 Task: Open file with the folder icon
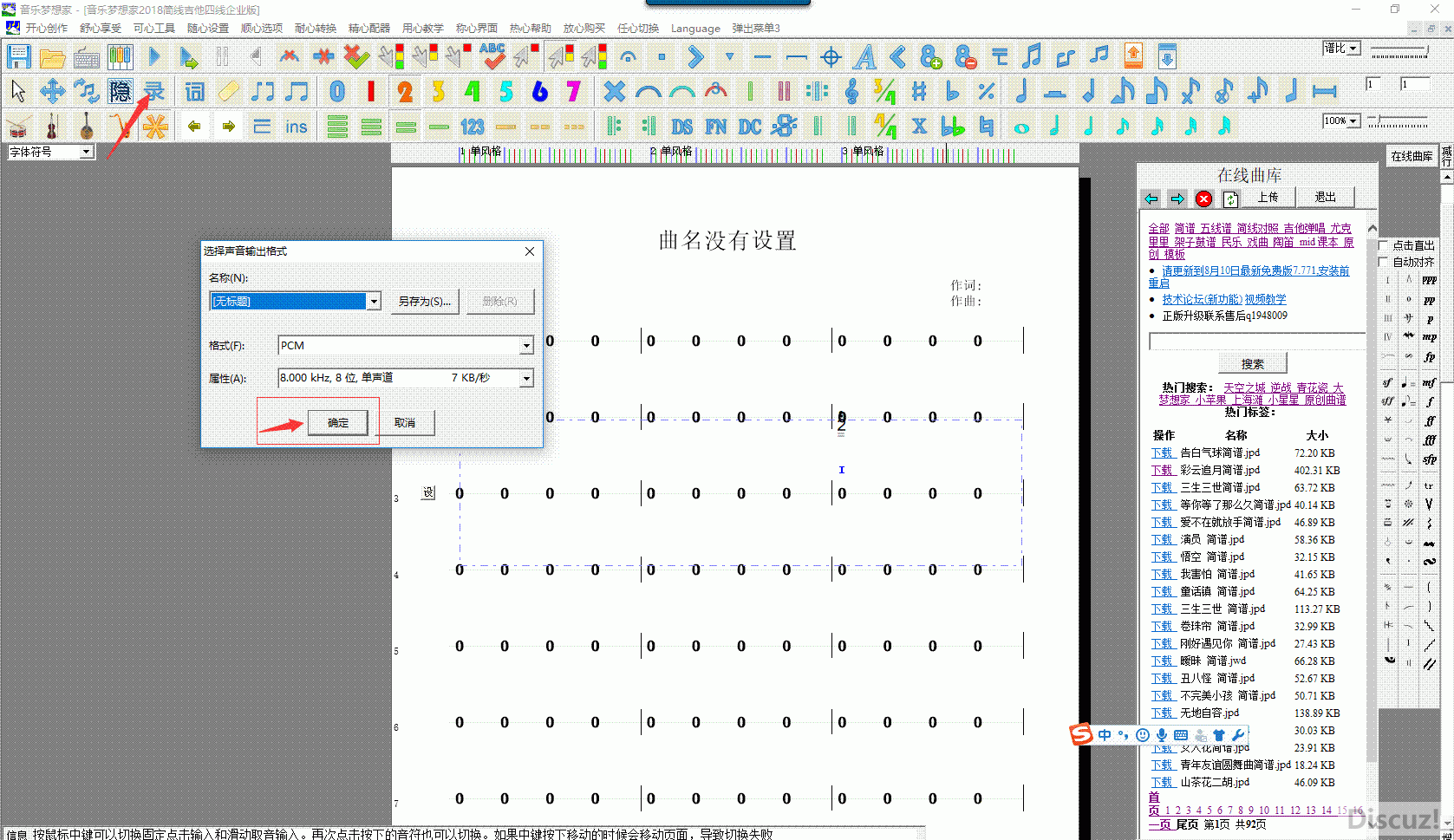52,57
